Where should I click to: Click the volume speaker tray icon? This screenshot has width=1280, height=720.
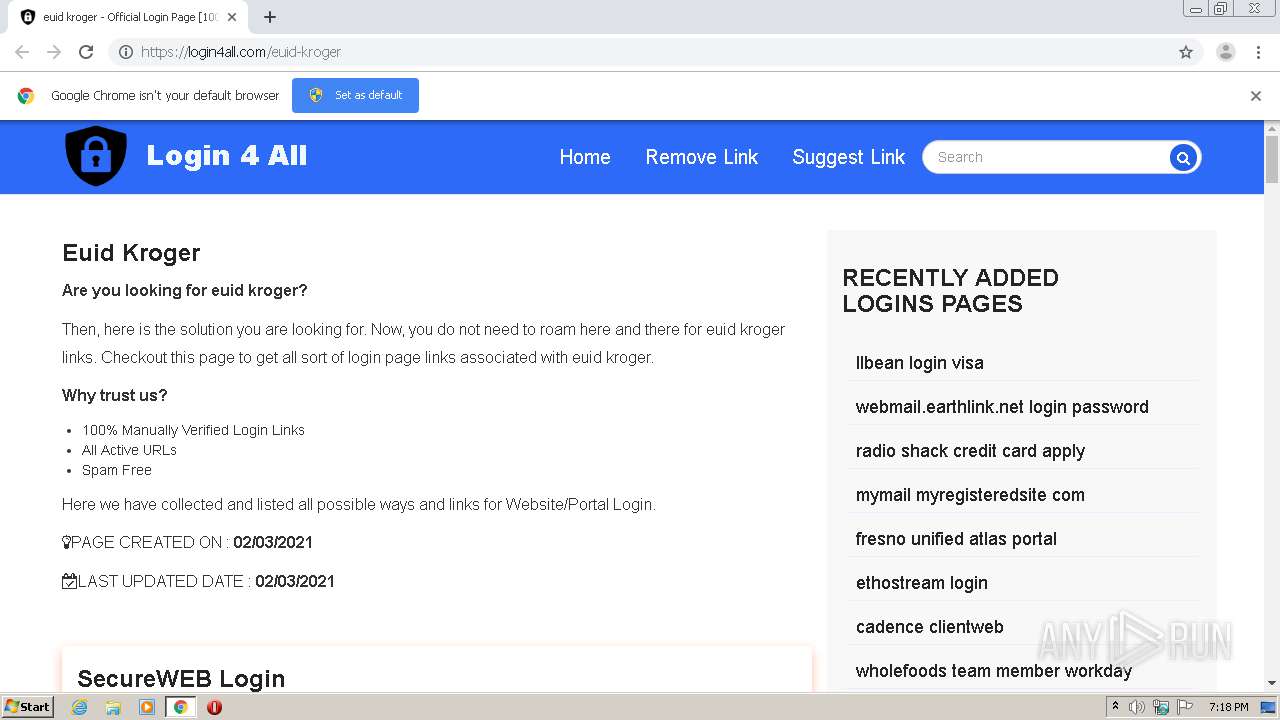coord(1137,707)
